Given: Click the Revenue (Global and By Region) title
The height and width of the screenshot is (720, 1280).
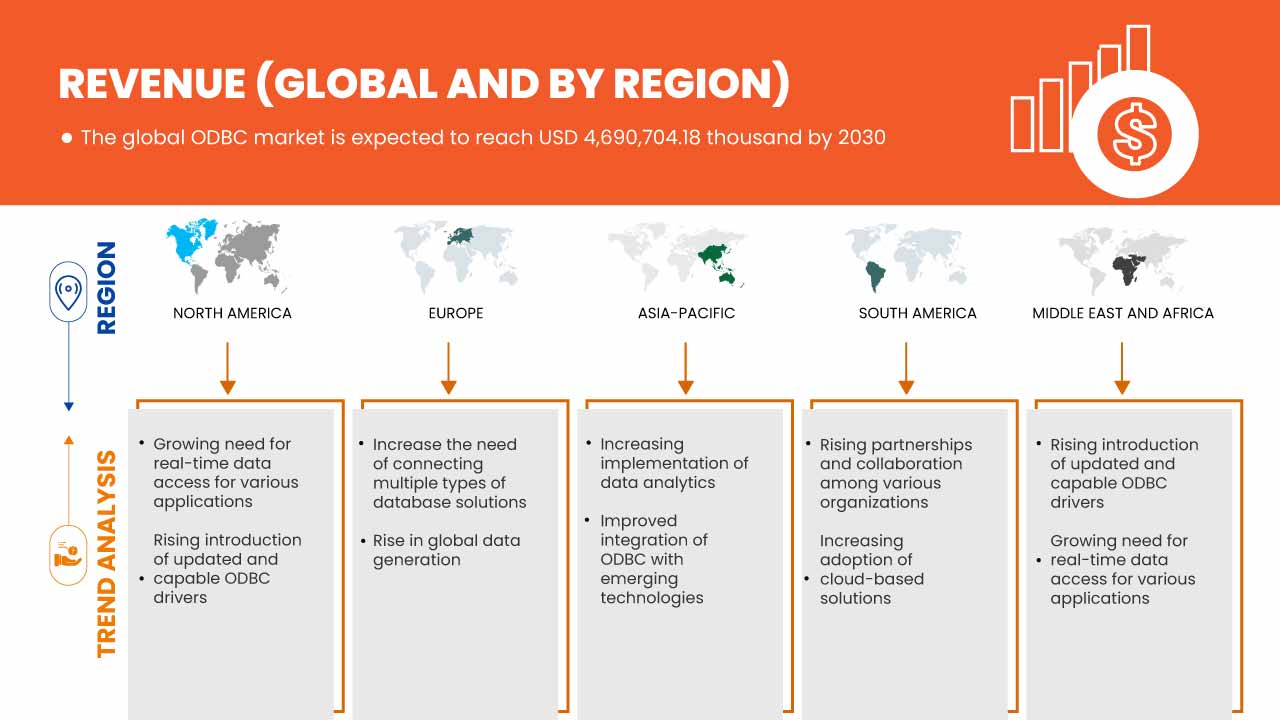Looking at the screenshot, I should 424,85.
